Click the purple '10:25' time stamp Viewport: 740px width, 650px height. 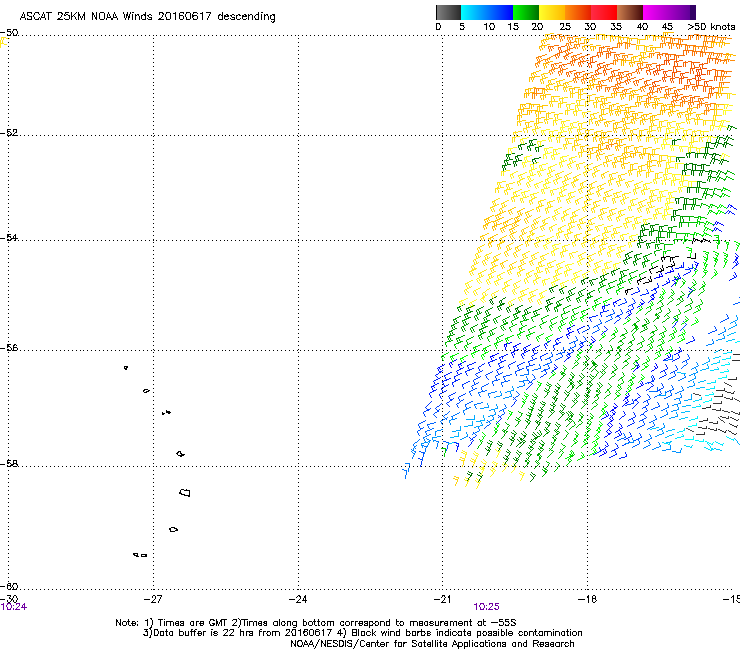click(x=486, y=607)
